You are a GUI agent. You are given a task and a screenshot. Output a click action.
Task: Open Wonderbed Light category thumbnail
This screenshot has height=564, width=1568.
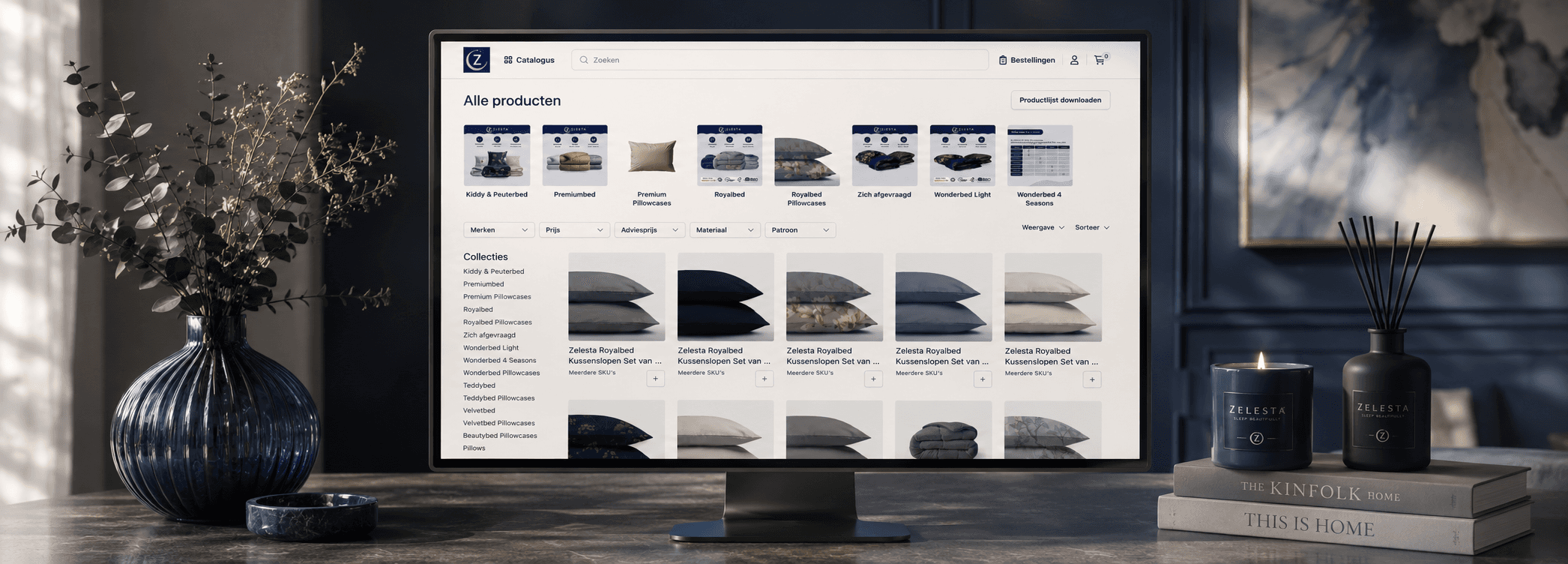pos(962,155)
